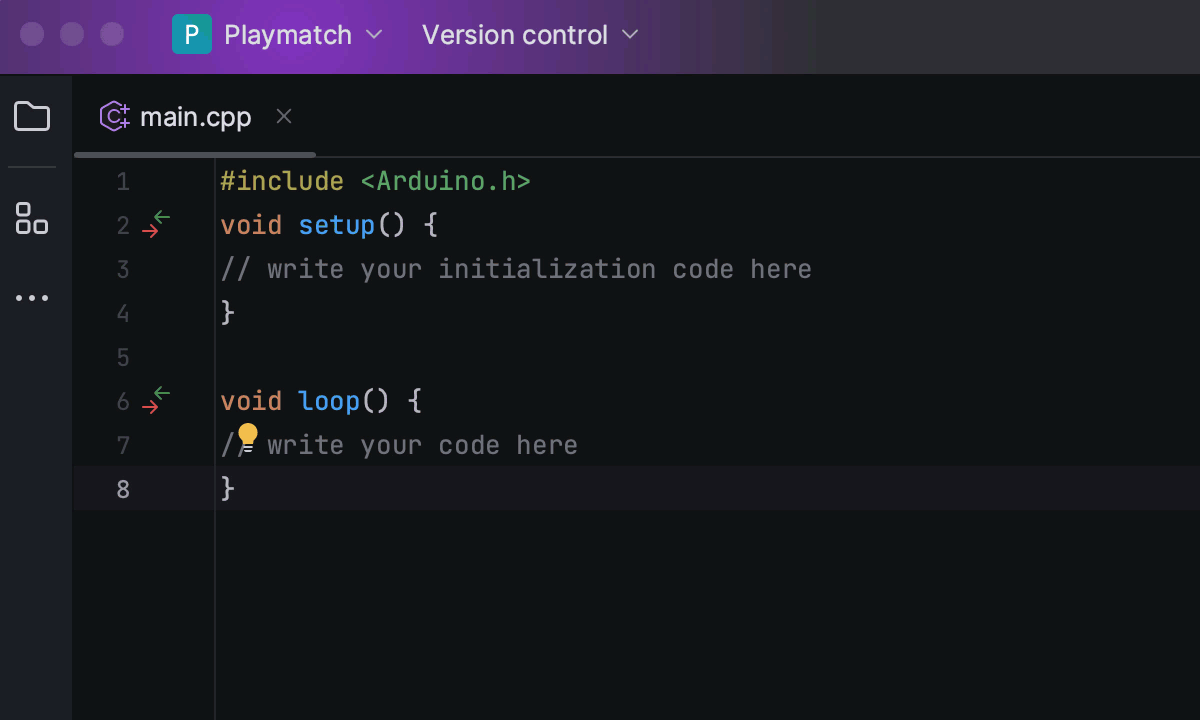
Task: Open the project files panel via folder icon
Action: [32, 116]
